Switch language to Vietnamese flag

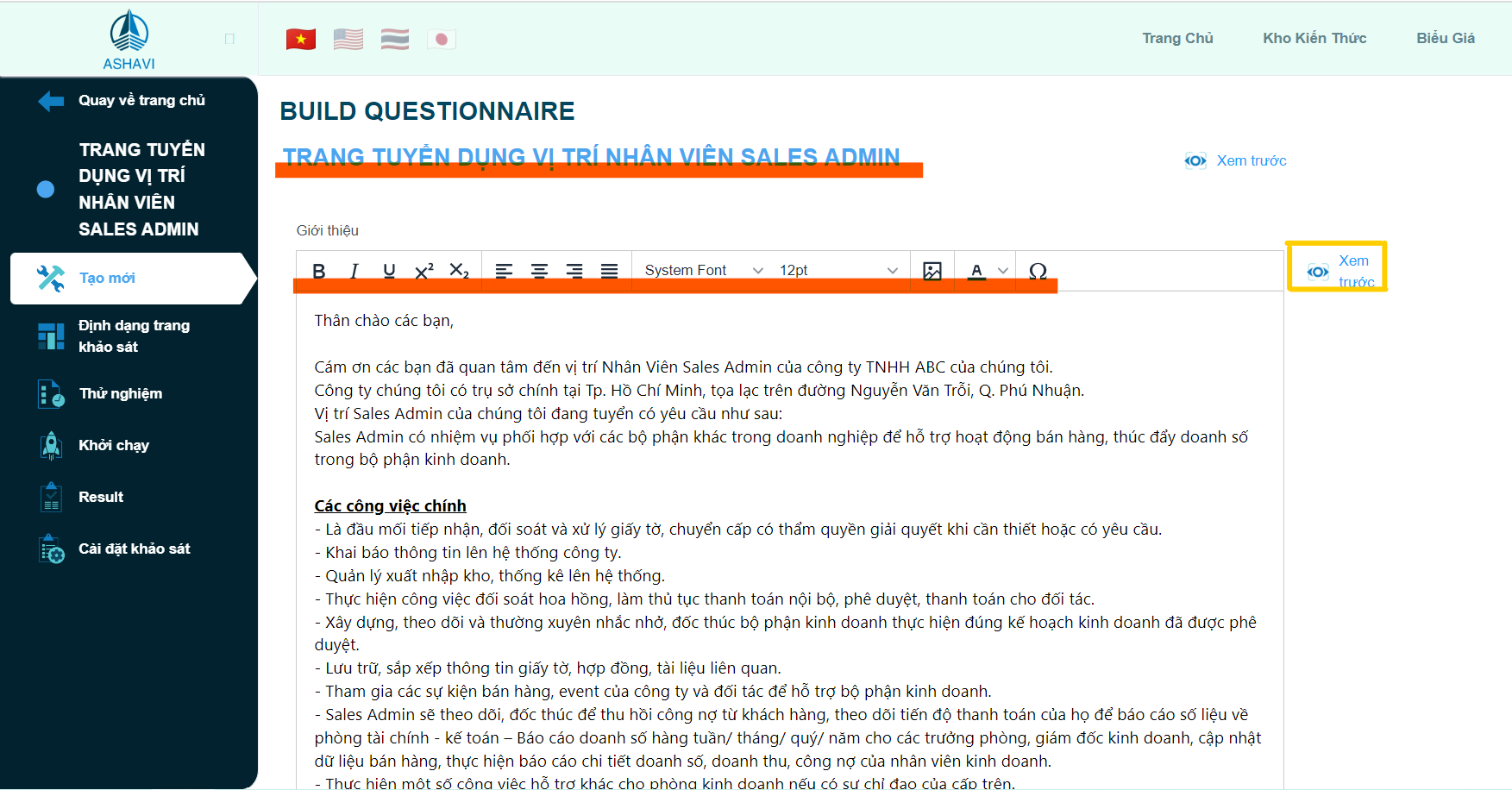[x=301, y=39]
